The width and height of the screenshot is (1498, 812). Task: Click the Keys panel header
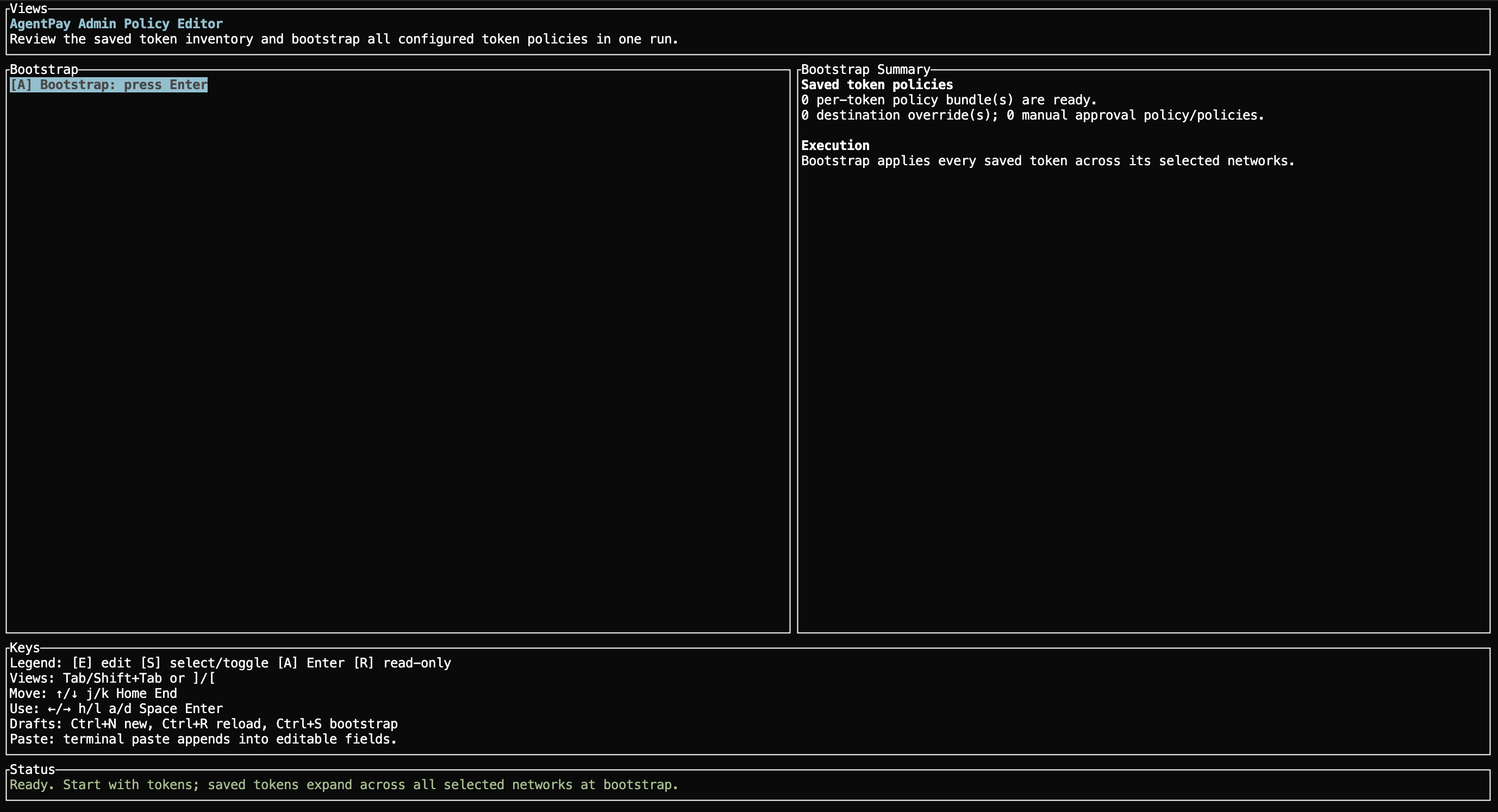tap(24, 647)
